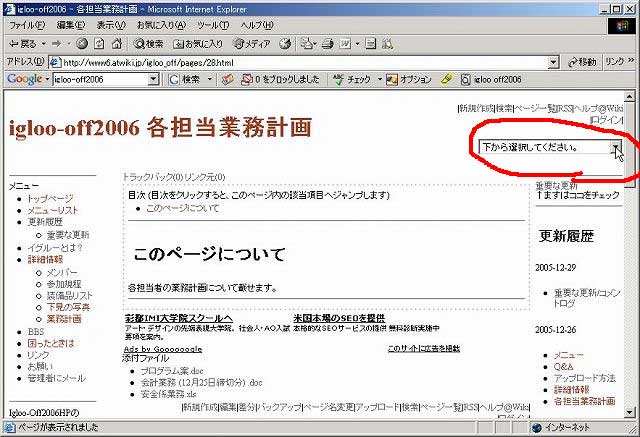
Task: Go back with the 戻る button
Action: [23, 44]
